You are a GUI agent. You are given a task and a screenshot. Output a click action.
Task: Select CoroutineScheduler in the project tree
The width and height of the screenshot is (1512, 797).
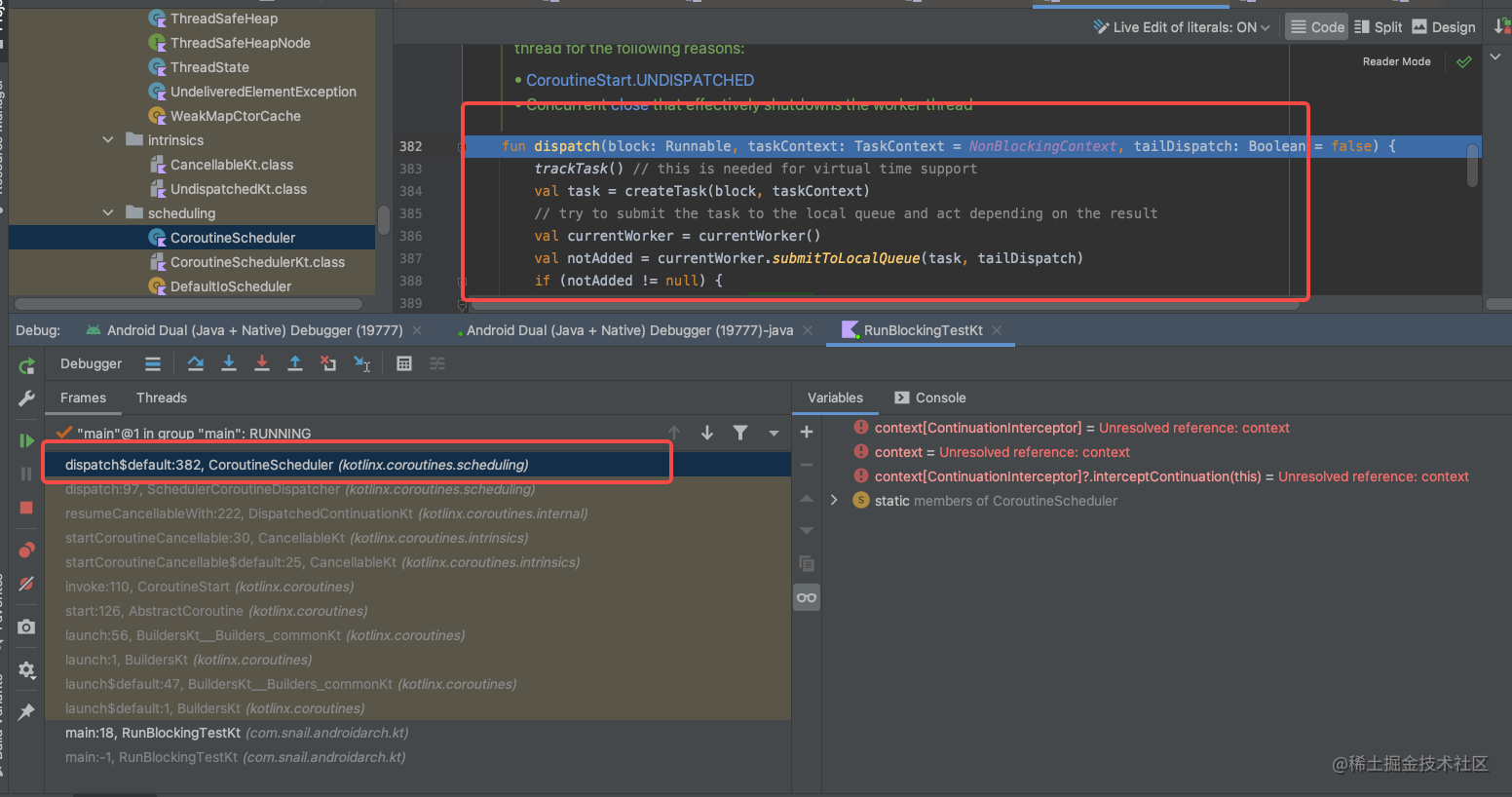click(x=192, y=238)
